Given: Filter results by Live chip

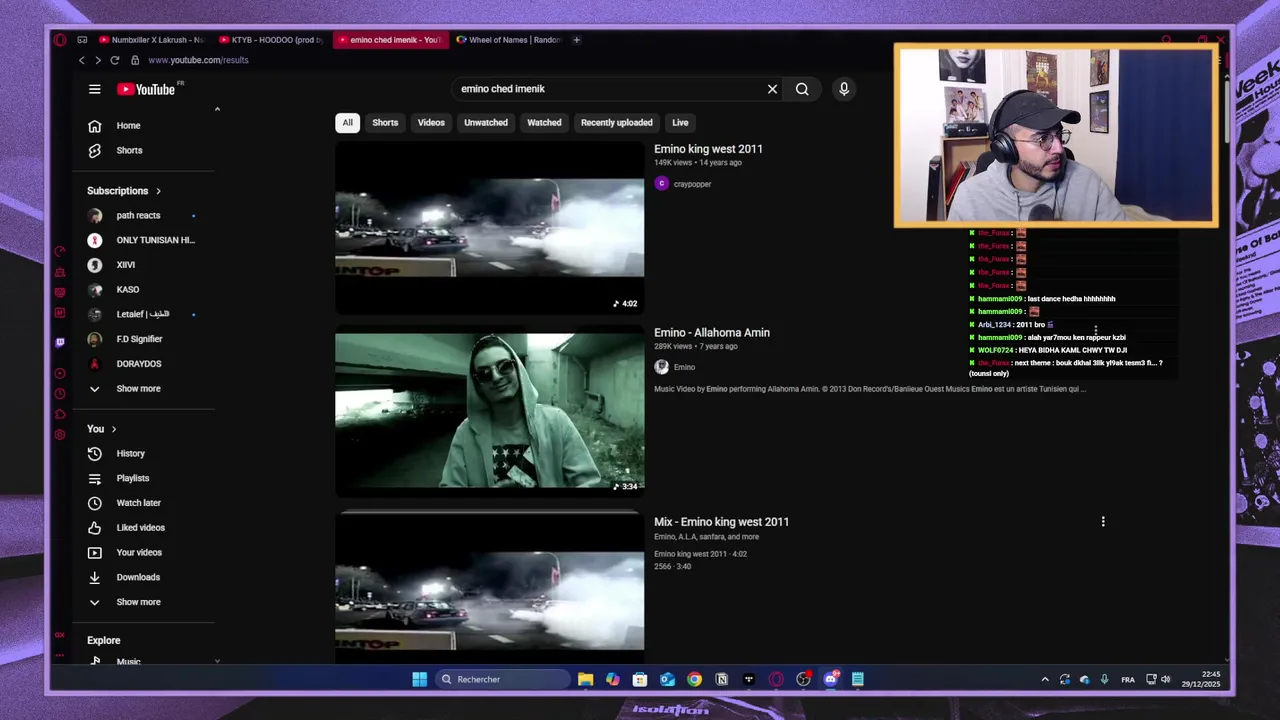Looking at the screenshot, I should (680, 122).
